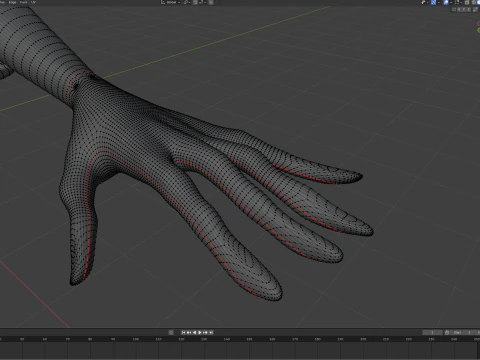Toggle mesh symmetry on Z axis
The width and height of the screenshot is (480, 360).
pyautogui.click(x=469, y=9)
